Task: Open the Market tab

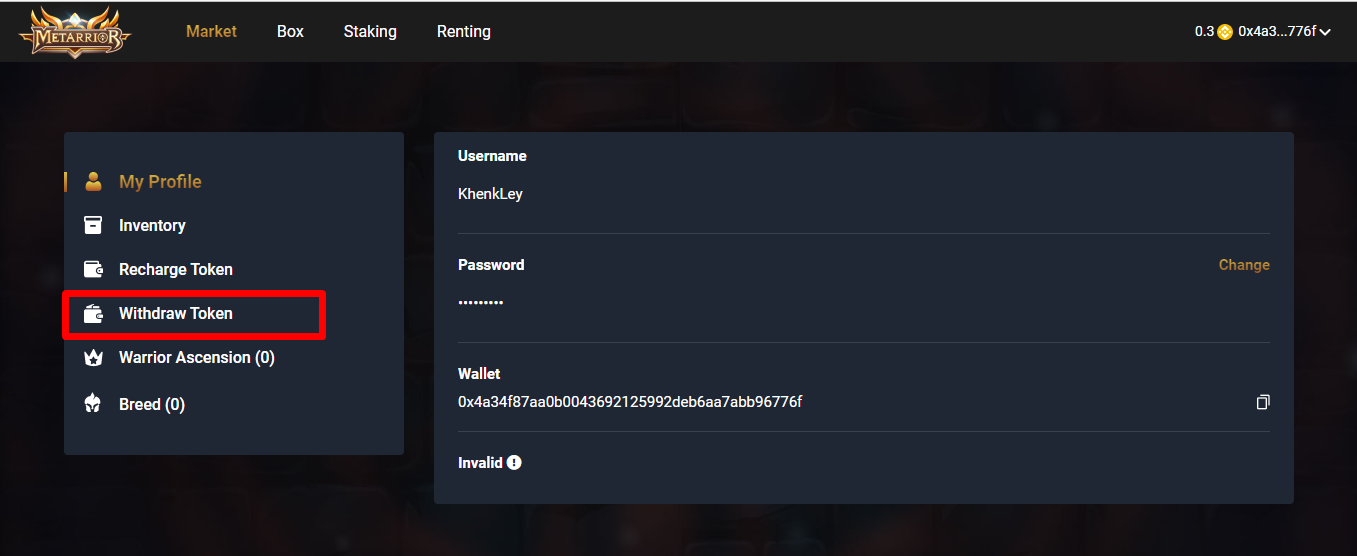Action: coord(211,31)
